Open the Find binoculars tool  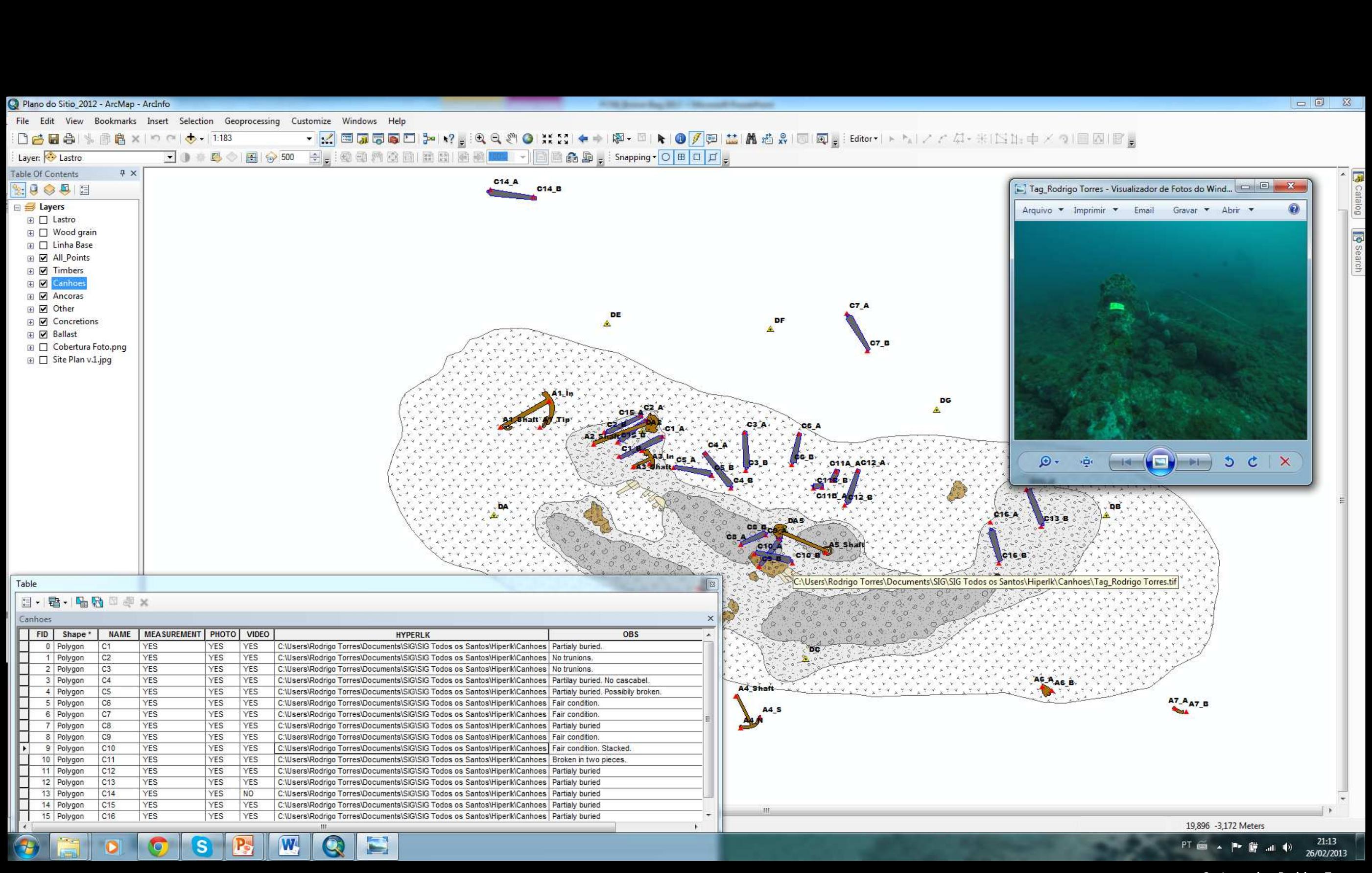[751, 139]
